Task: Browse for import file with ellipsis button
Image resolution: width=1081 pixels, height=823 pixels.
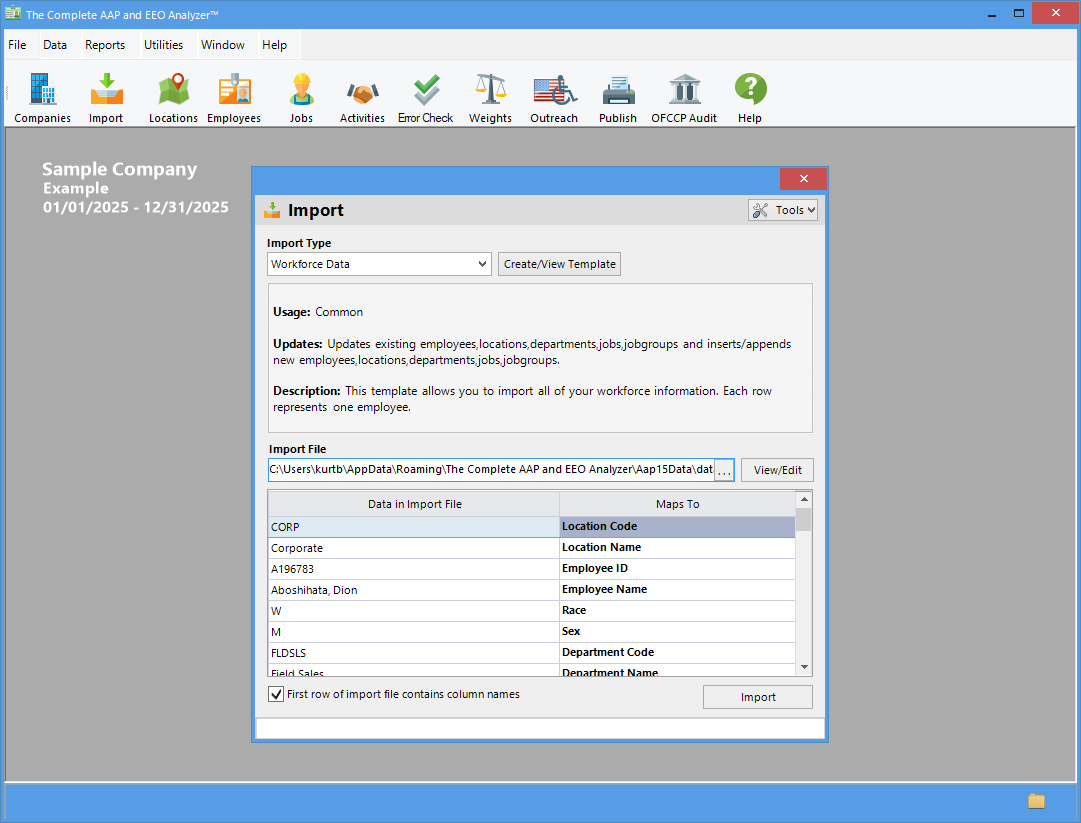Action: pos(724,470)
